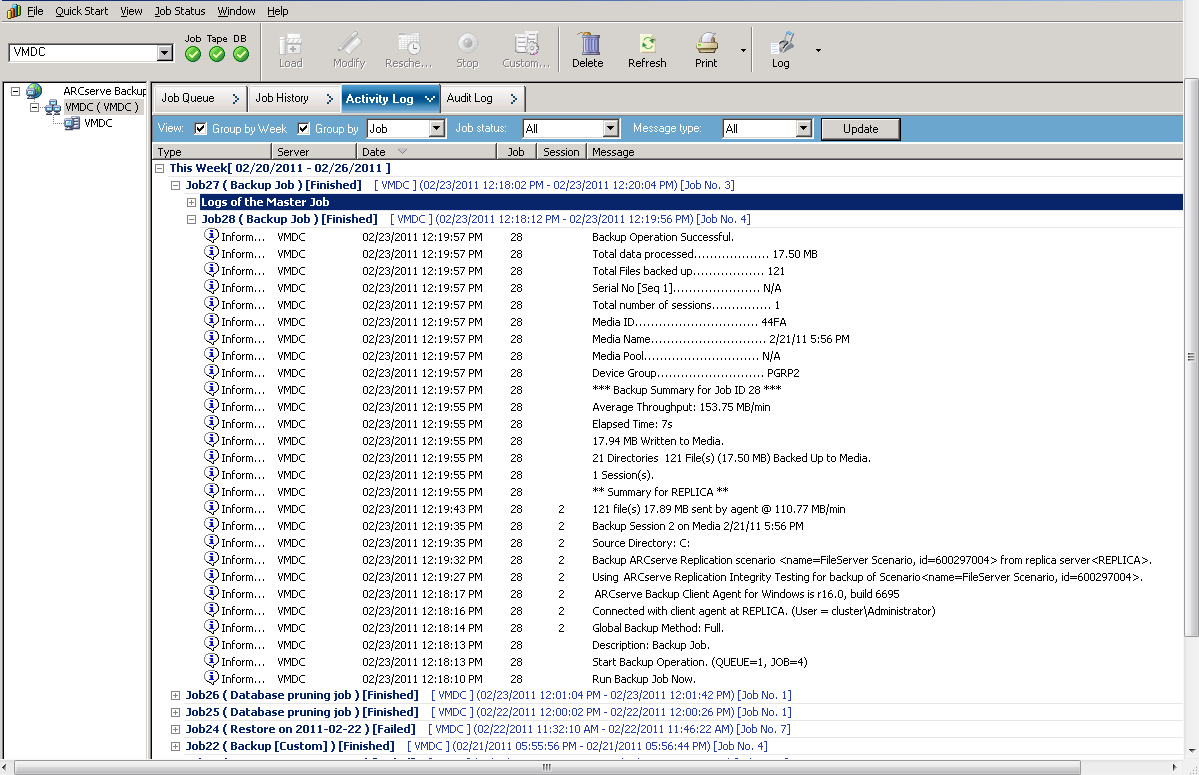Click the DB status green check icon
This screenshot has width=1199, height=775.
241,54
